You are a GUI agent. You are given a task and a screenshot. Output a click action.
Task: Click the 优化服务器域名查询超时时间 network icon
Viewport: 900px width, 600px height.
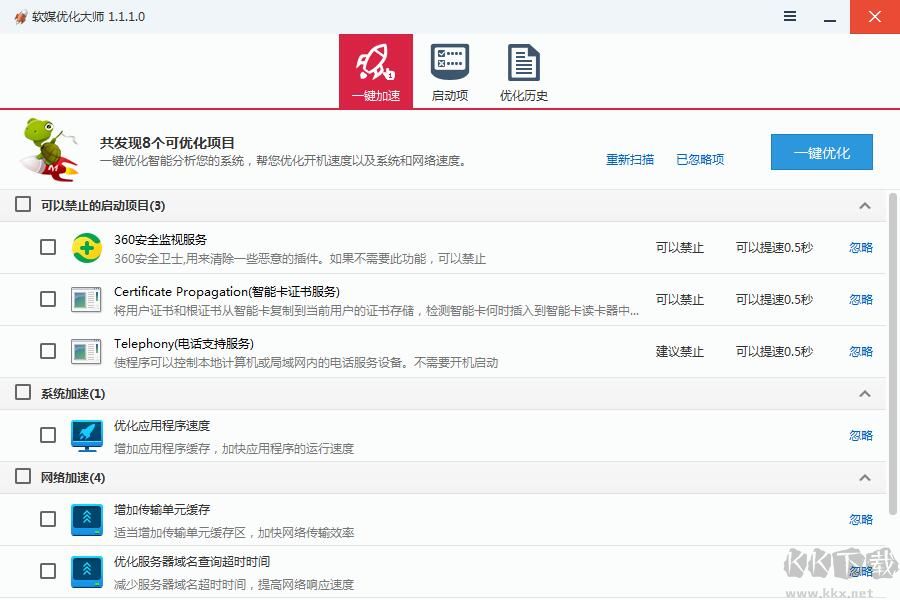point(86,571)
